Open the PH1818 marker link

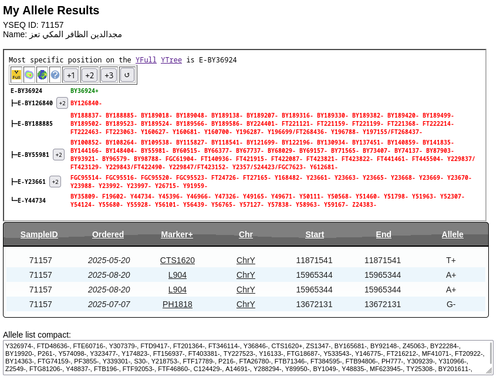coord(177,304)
